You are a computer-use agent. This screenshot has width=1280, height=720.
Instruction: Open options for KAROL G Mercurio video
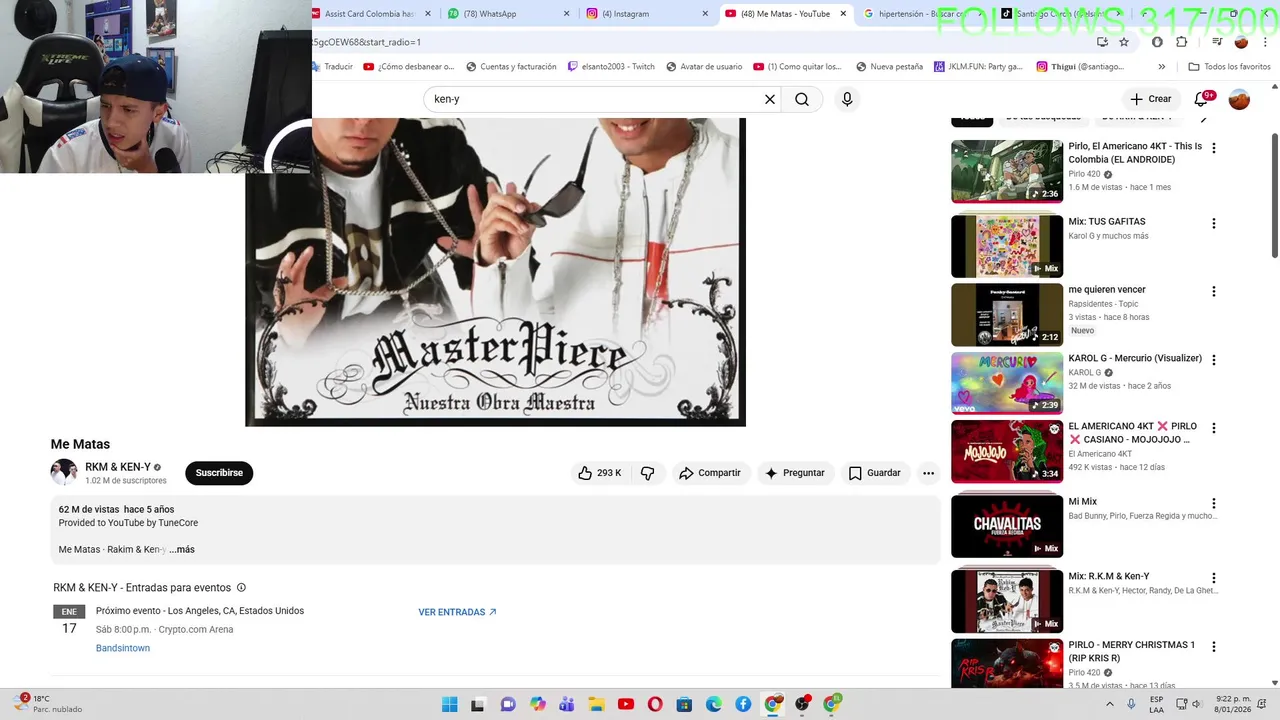tap(1214, 360)
